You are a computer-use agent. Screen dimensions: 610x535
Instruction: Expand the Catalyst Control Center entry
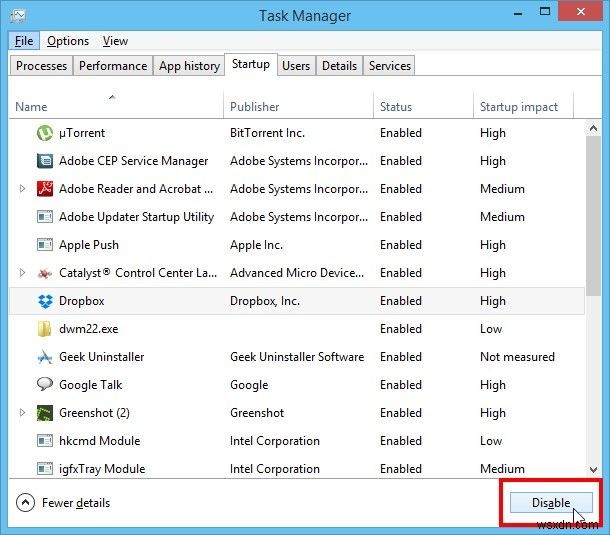(x=22, y=273)
